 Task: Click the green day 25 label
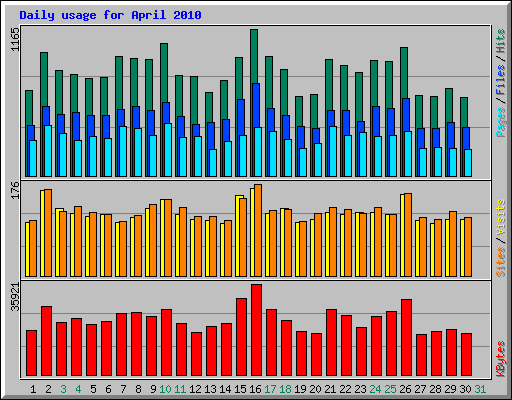click(390, 389)
